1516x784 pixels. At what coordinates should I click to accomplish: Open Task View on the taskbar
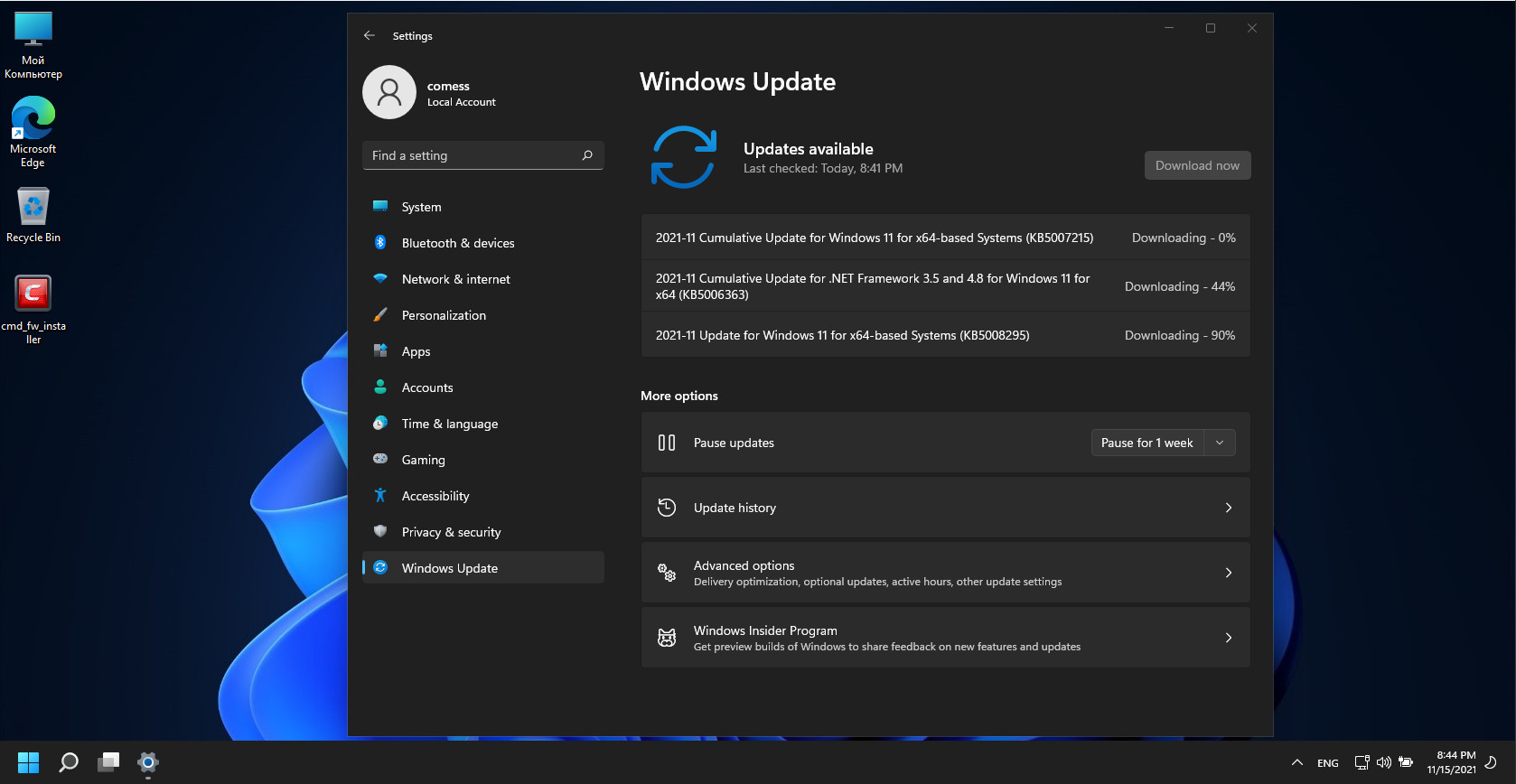[x=108, y=762]
